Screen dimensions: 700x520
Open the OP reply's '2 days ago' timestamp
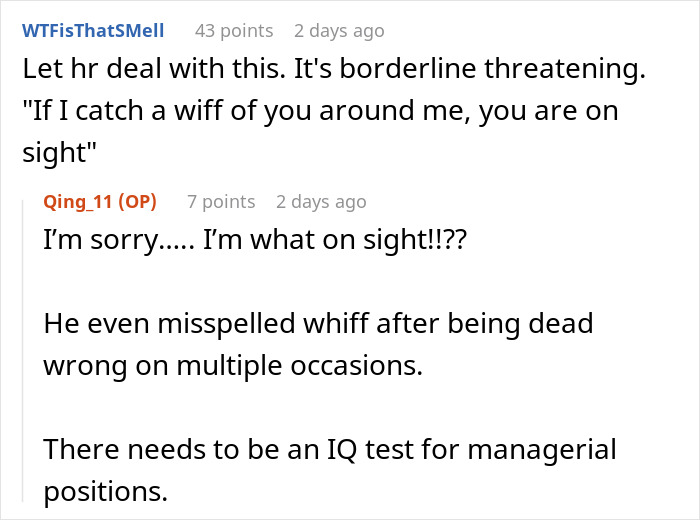321,201
